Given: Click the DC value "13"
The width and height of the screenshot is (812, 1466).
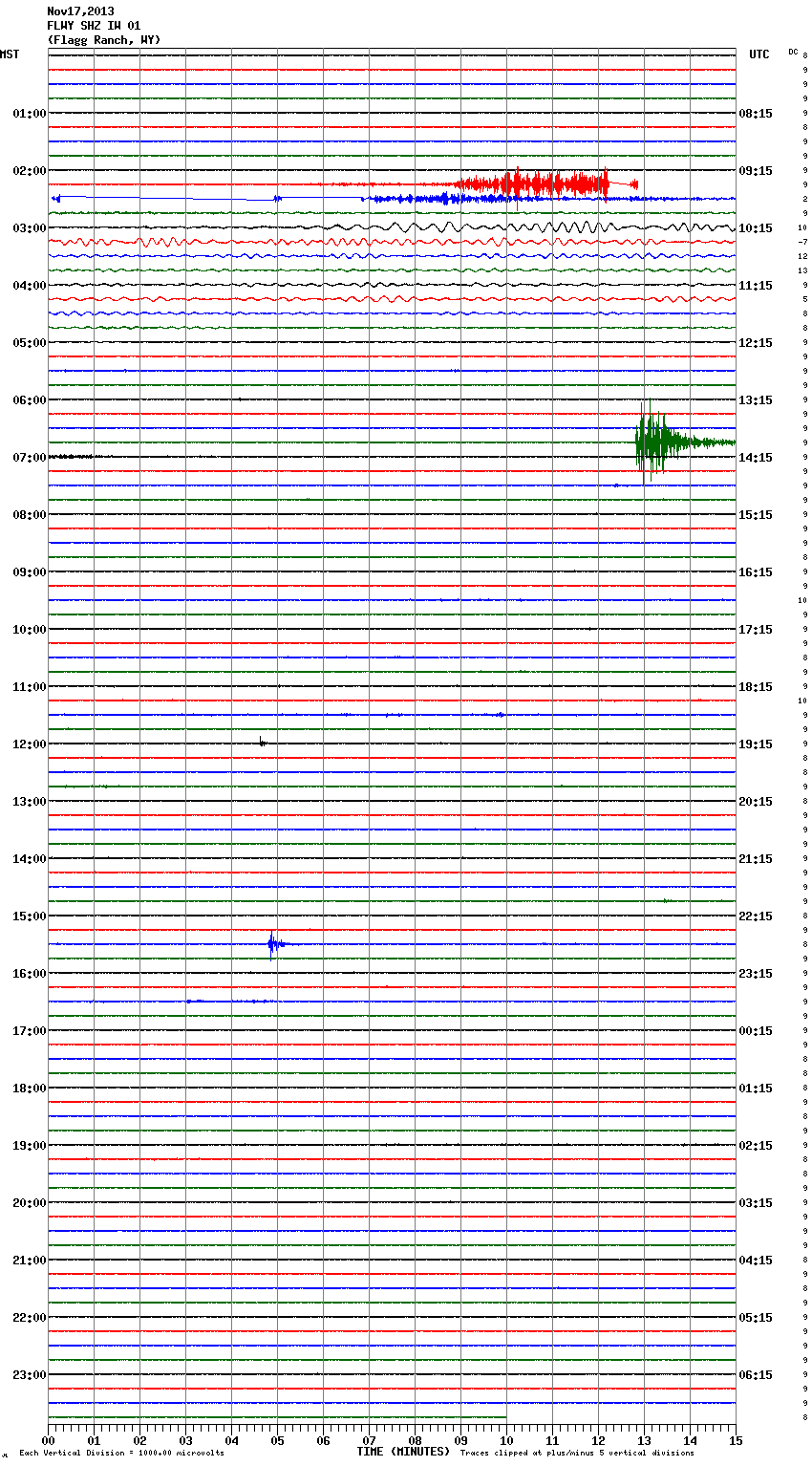Looking at the screenshot, I should [x=802, y=271].
